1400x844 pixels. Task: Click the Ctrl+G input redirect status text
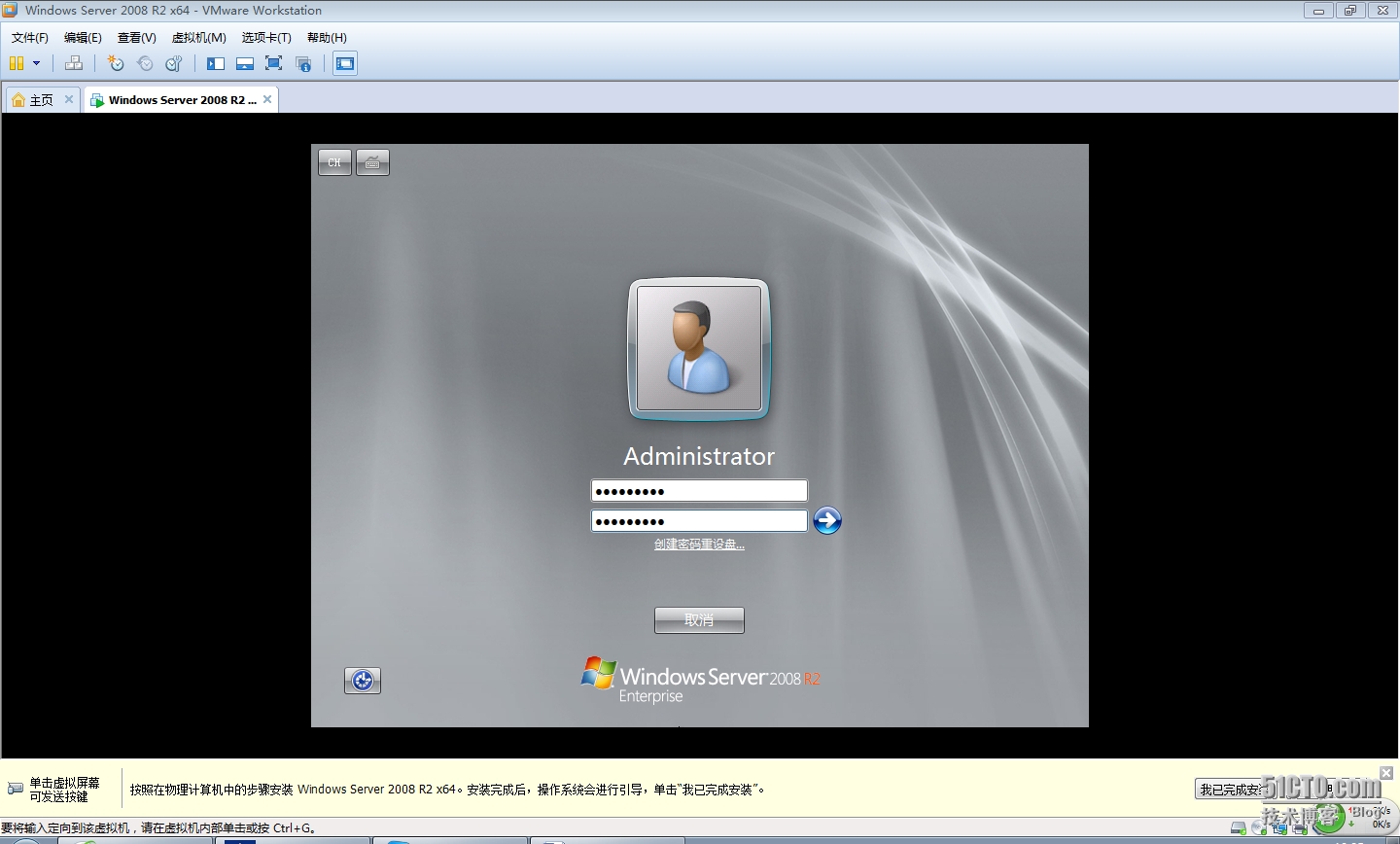click(158, 828)
